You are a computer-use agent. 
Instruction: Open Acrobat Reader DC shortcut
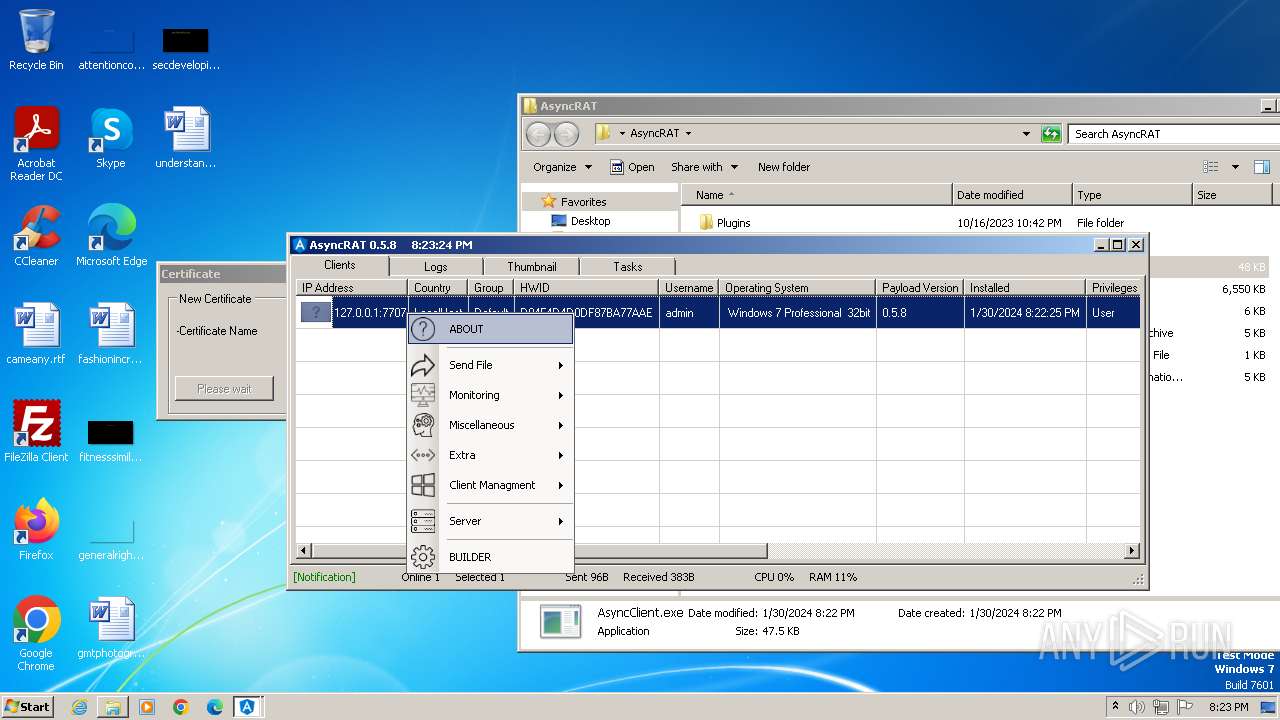click(x=36, y=144)
